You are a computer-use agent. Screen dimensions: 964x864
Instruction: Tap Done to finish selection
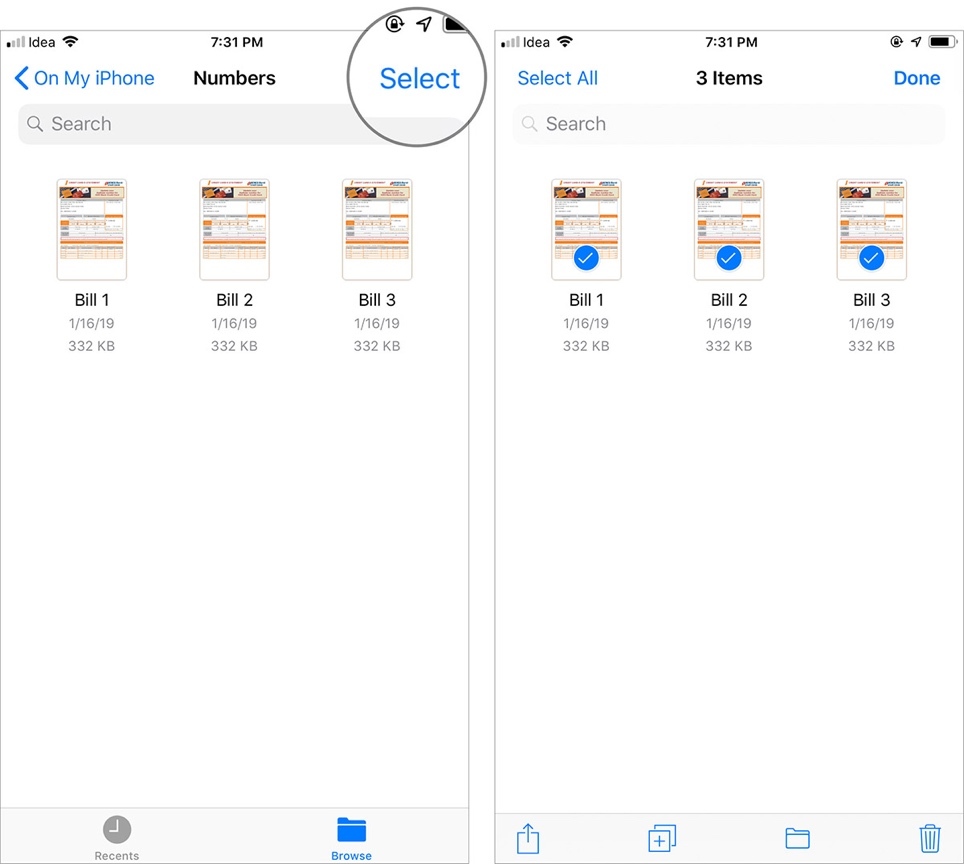[x=917, y=78]
